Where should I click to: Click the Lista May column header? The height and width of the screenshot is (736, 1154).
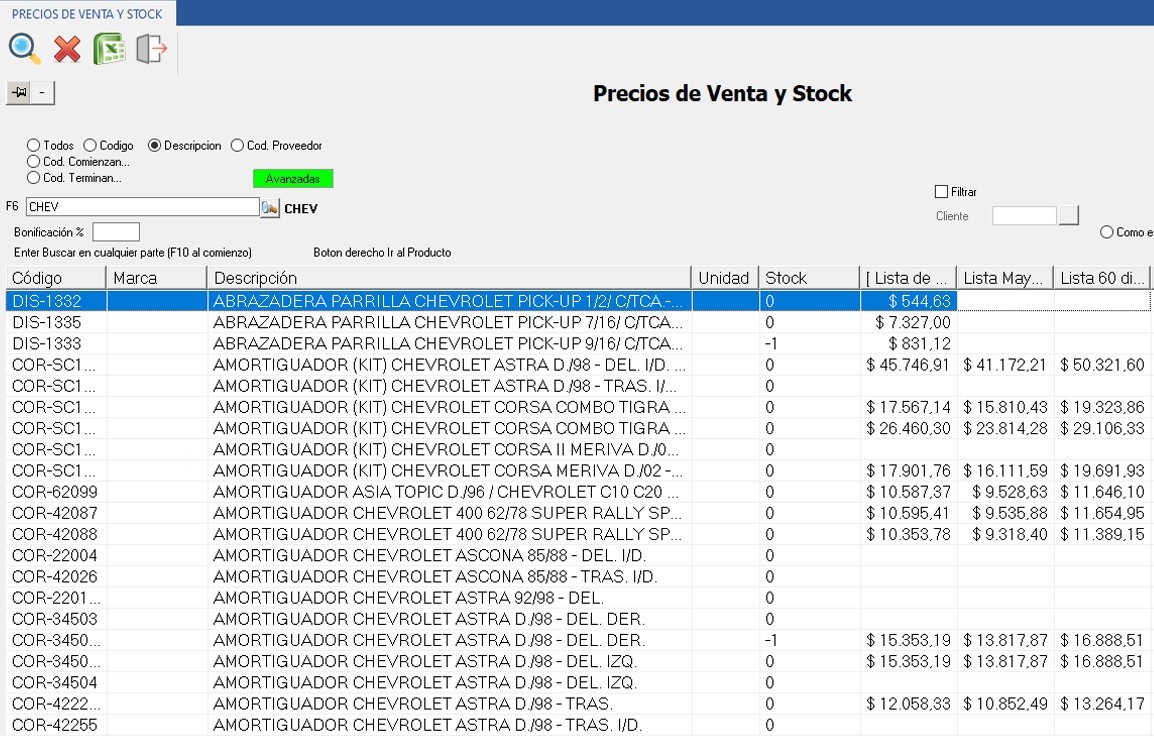[1005, 278]
